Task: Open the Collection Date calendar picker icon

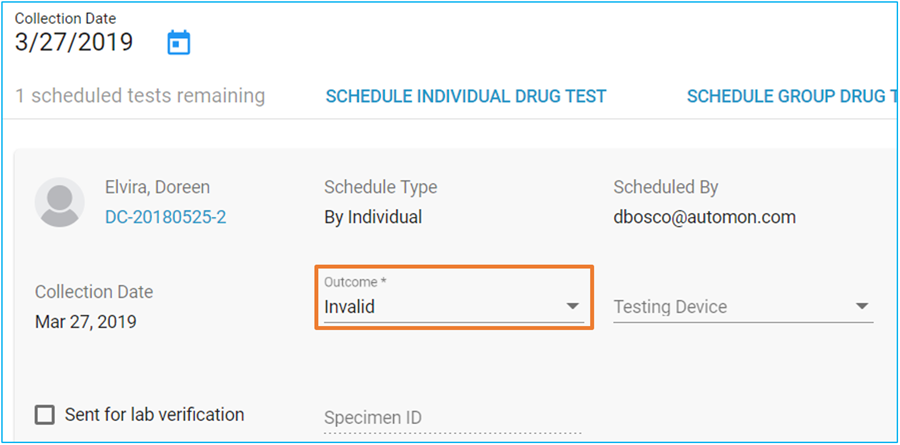Action: pos(179,42)
